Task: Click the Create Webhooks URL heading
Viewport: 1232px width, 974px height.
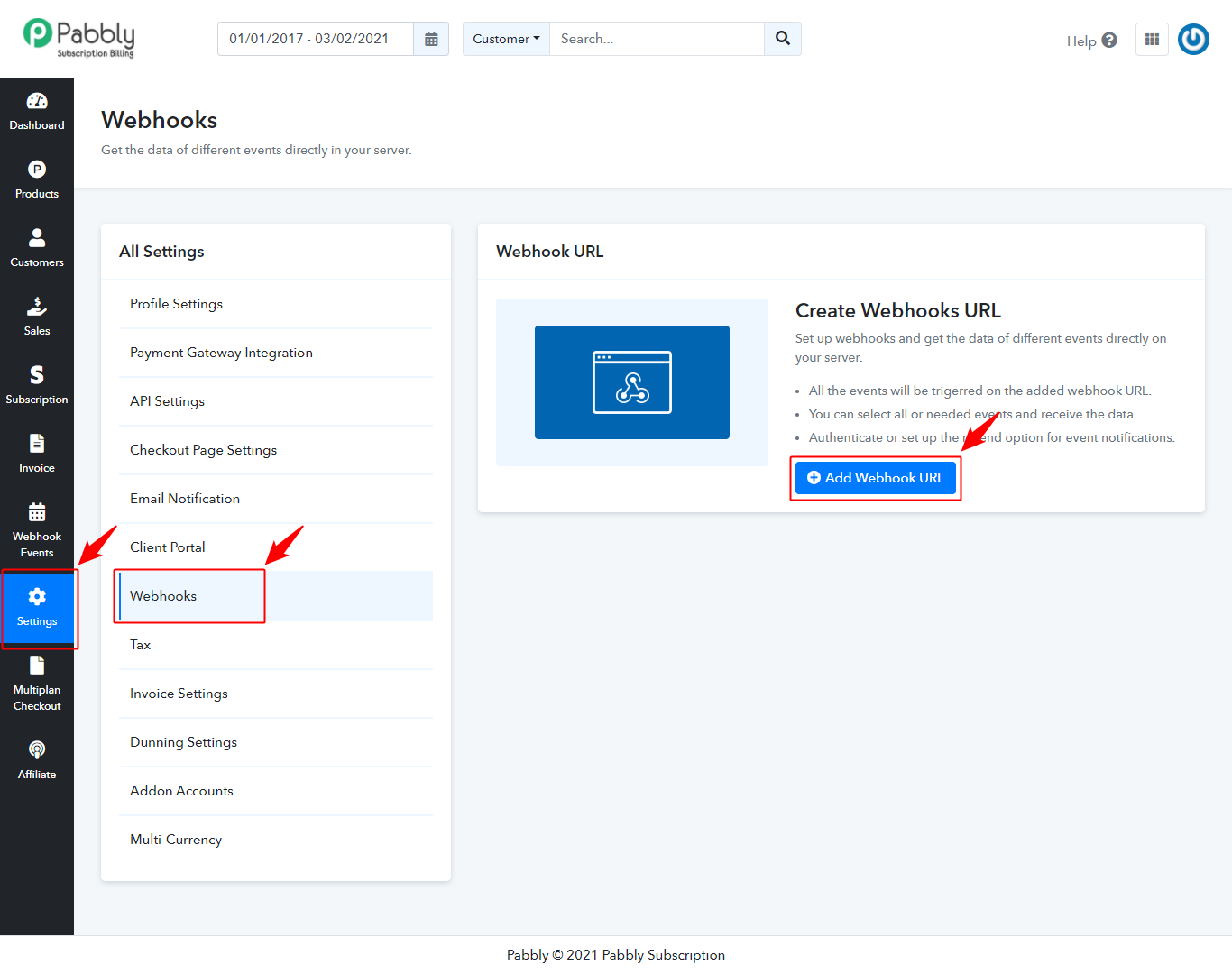Action: (898, 310)
